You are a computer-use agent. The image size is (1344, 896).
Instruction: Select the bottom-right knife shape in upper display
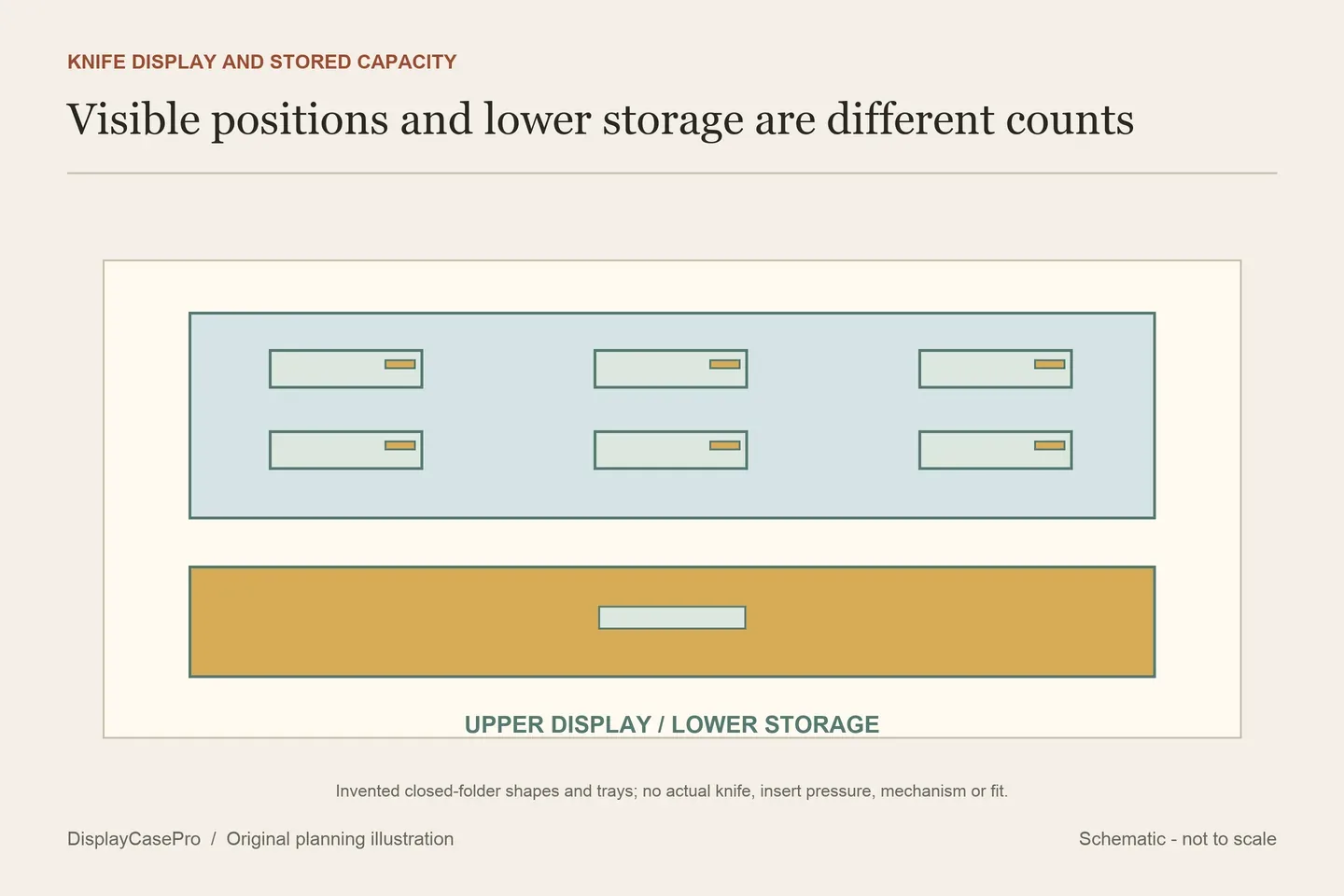996,450
